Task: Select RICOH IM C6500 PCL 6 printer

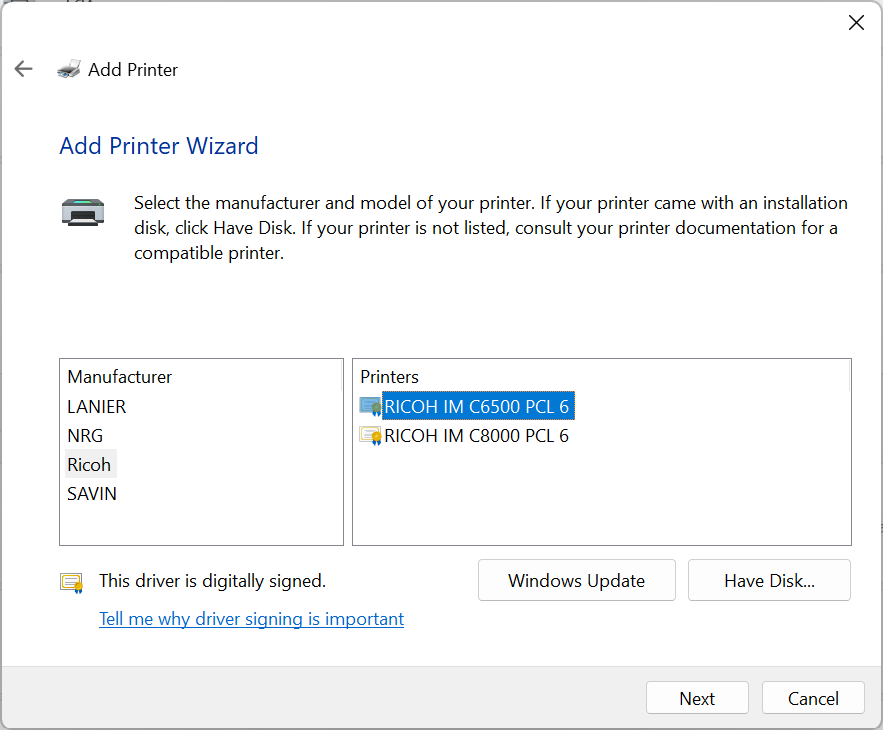Action: point(477,406)
